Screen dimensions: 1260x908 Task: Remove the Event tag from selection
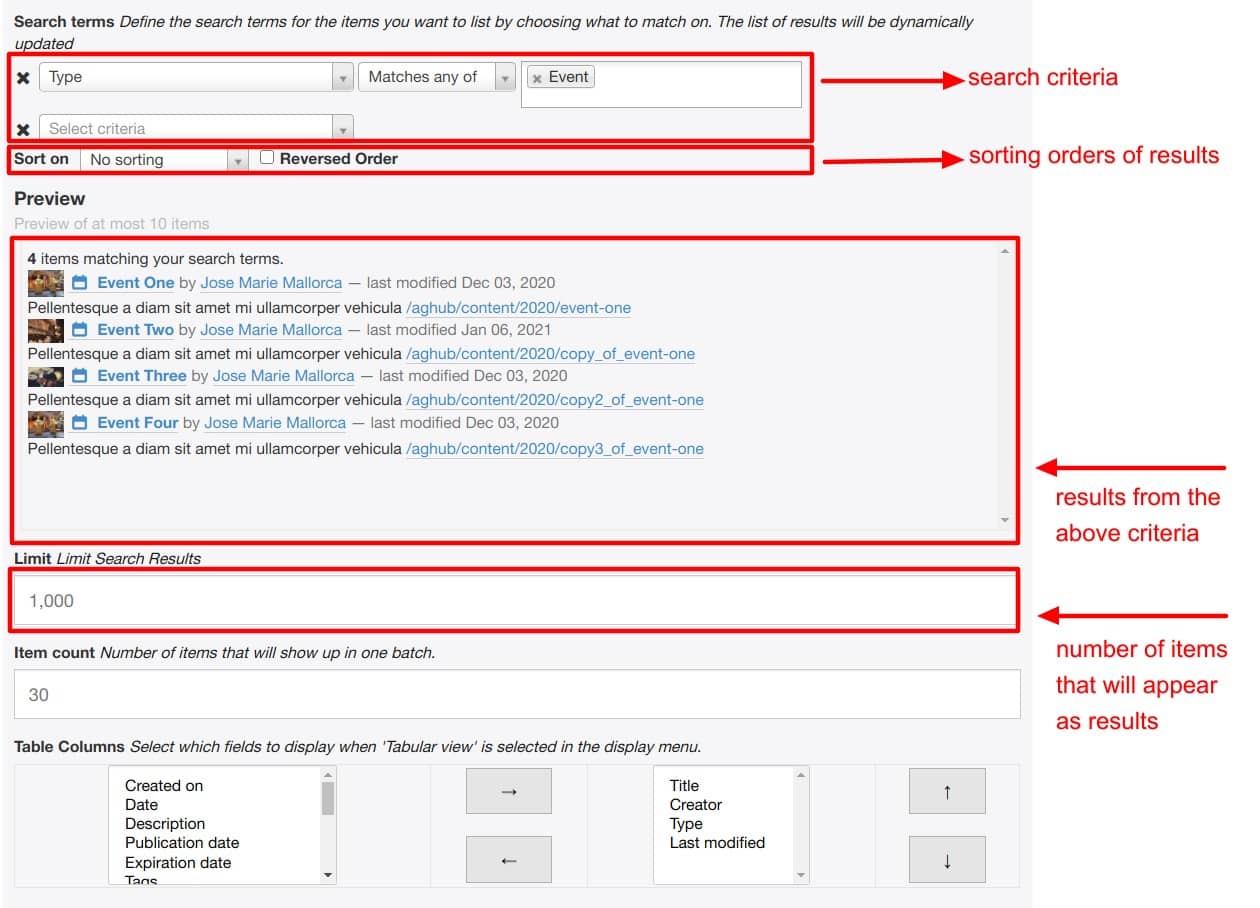coord(537,78)
